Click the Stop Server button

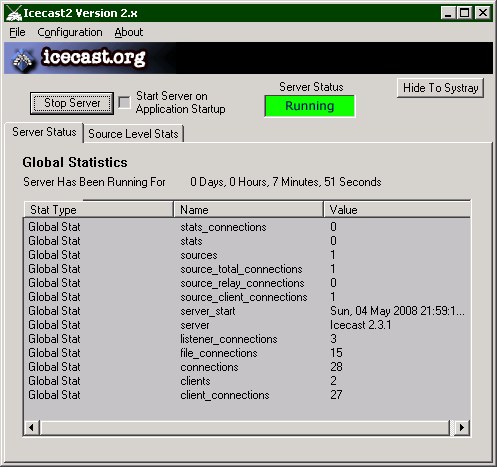72,103
